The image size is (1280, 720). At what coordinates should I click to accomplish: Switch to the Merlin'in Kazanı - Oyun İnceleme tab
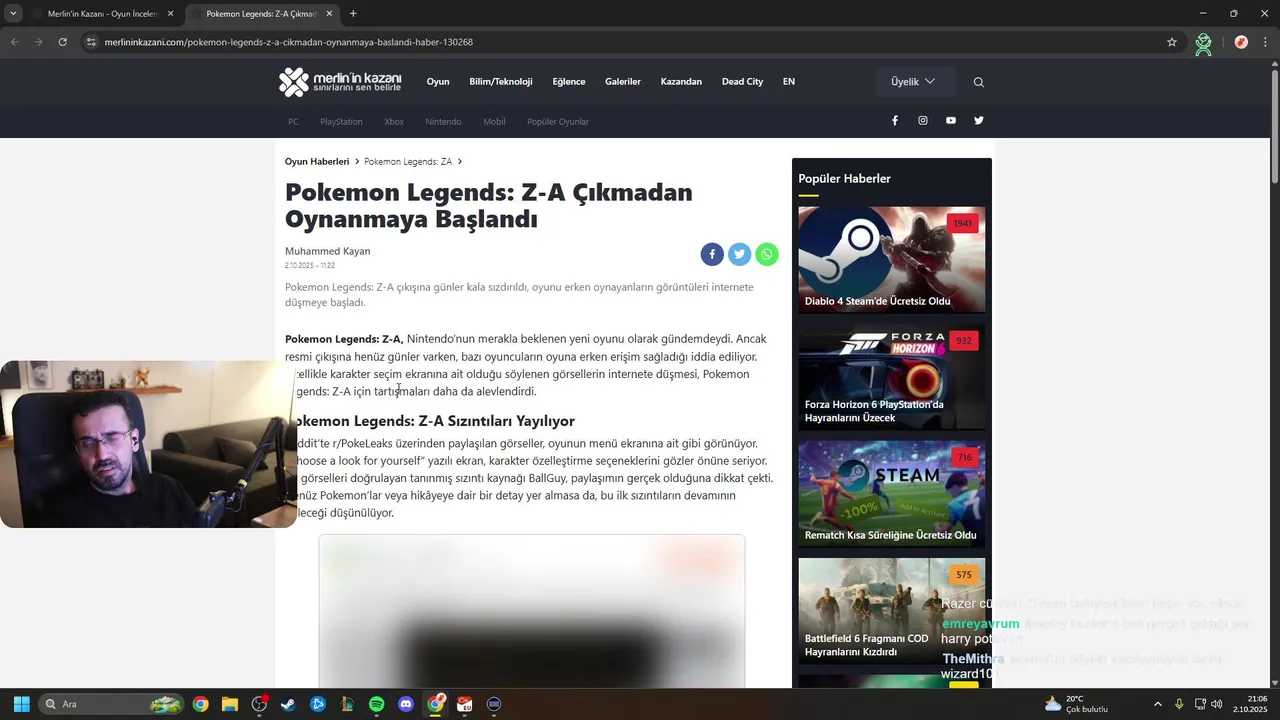[x=103, y=14]
